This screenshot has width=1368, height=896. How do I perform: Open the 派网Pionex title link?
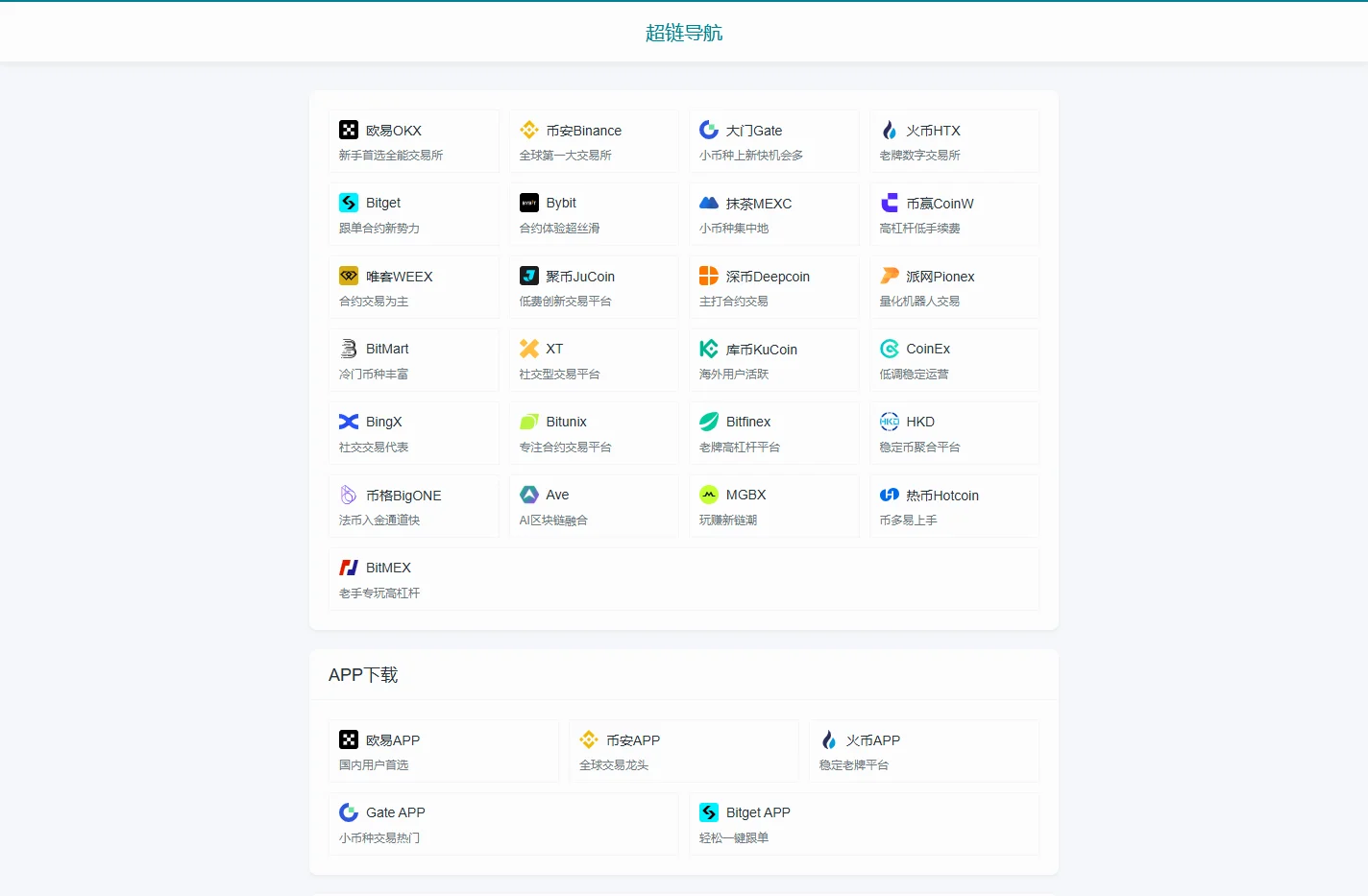[940, 277]
